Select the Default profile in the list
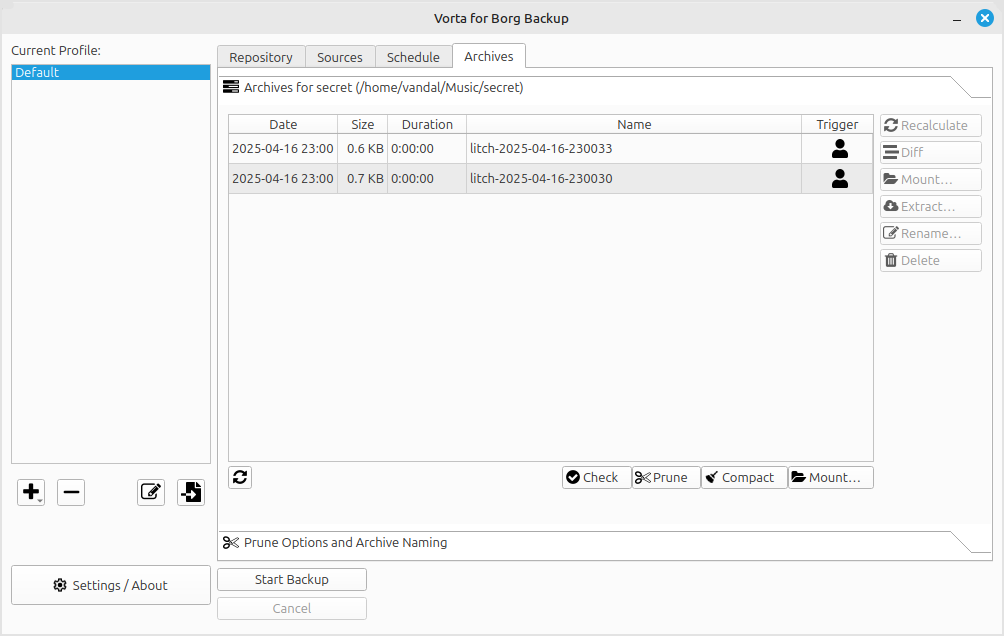1004x636 pixels. (x=110, y=73)
